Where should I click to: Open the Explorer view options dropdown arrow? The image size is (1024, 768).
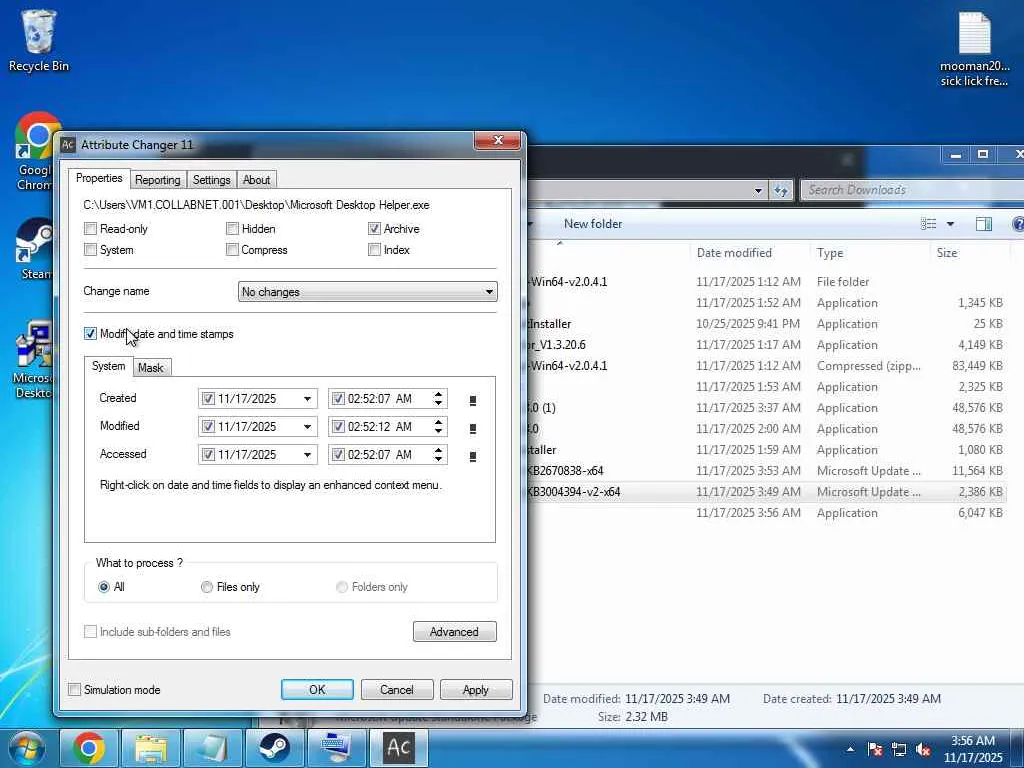[950, 224]
